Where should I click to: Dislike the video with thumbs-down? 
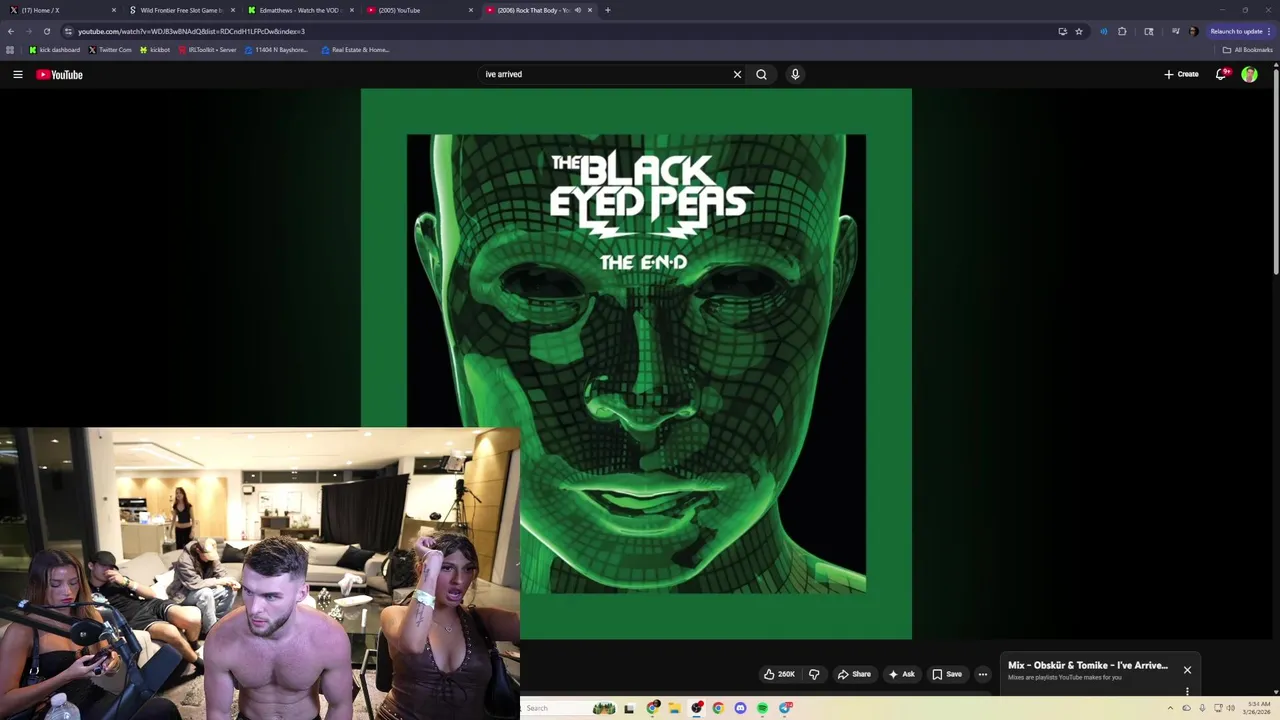814,674
